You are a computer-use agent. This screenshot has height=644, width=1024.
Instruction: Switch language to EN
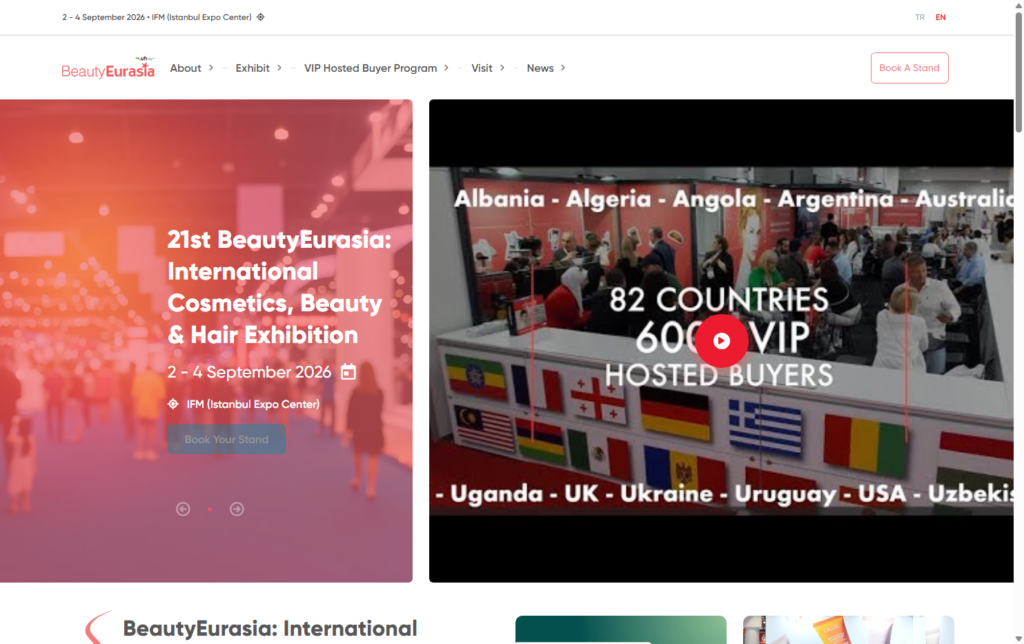[x=940, y=17]
